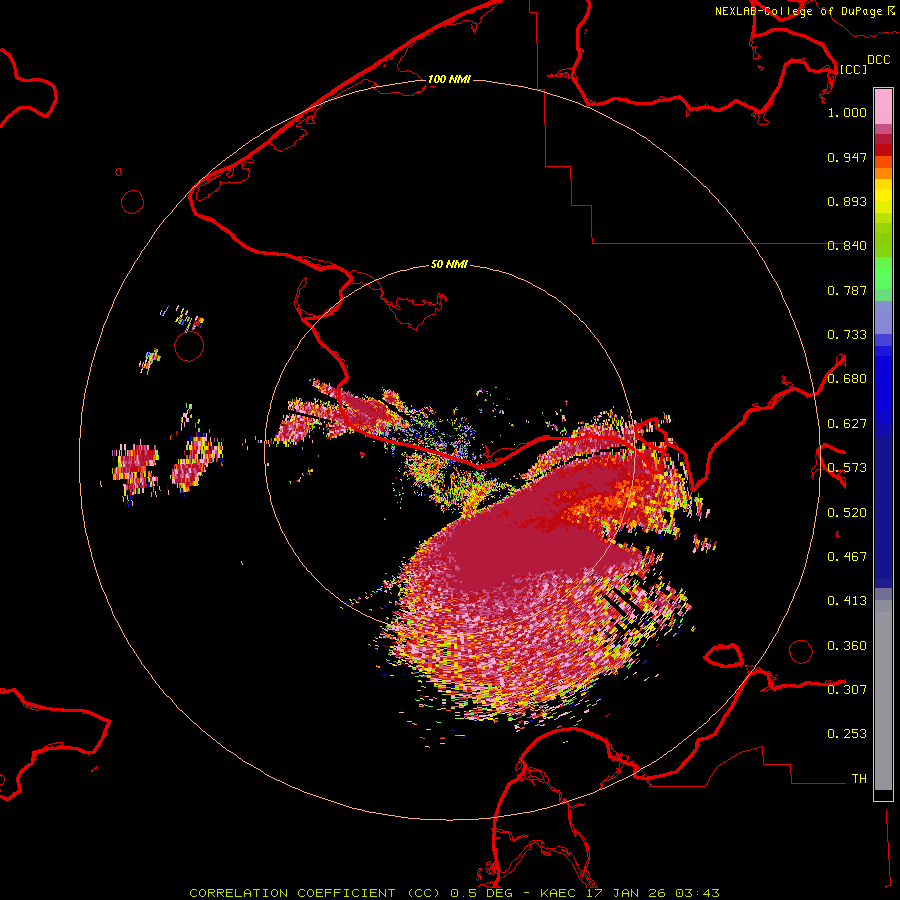The height and width of the screenshot is (900, 900).
Task: Click the KAEC radar site identifier
Action: point(560,893)
